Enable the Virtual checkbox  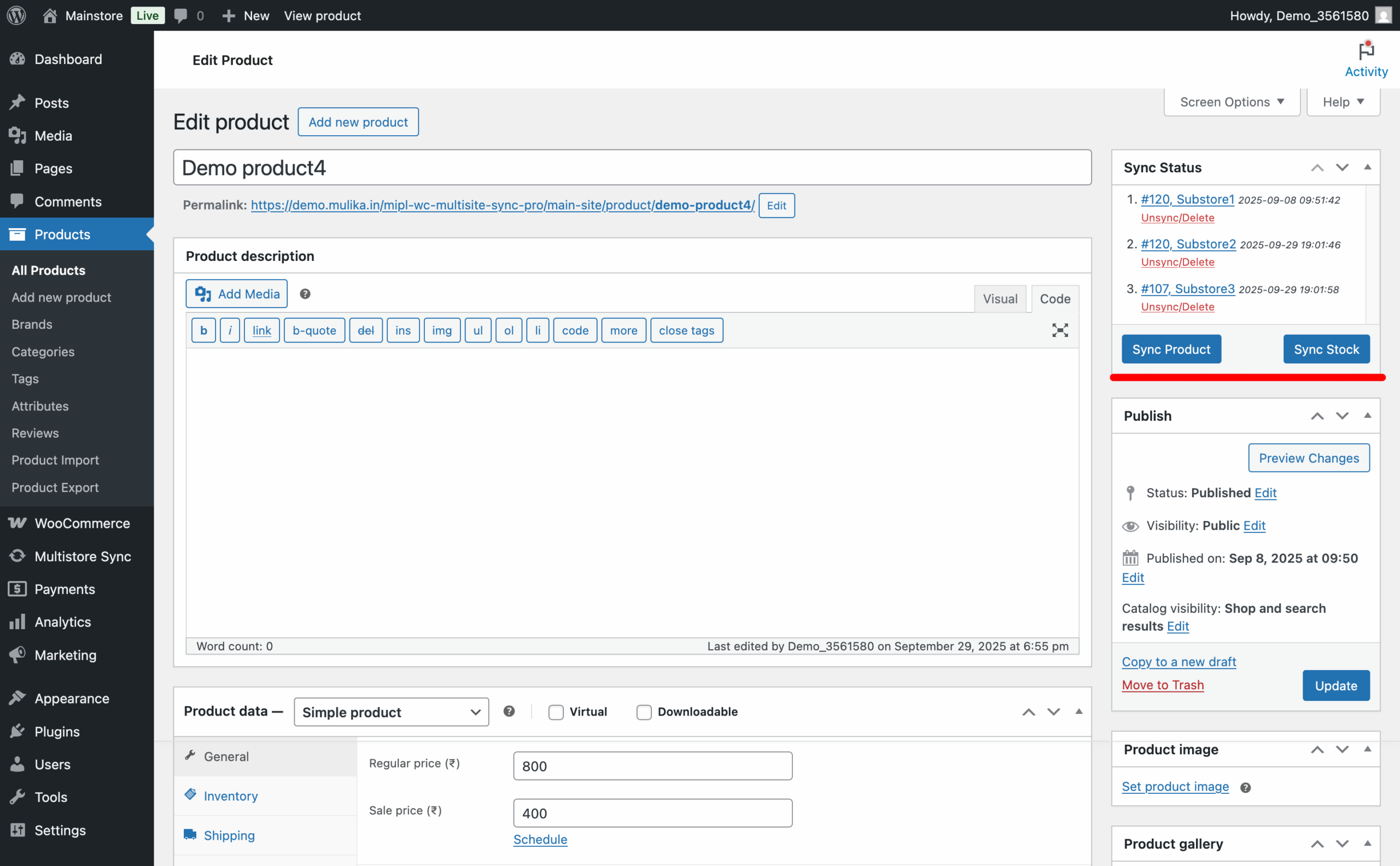(x=556, y=712)
